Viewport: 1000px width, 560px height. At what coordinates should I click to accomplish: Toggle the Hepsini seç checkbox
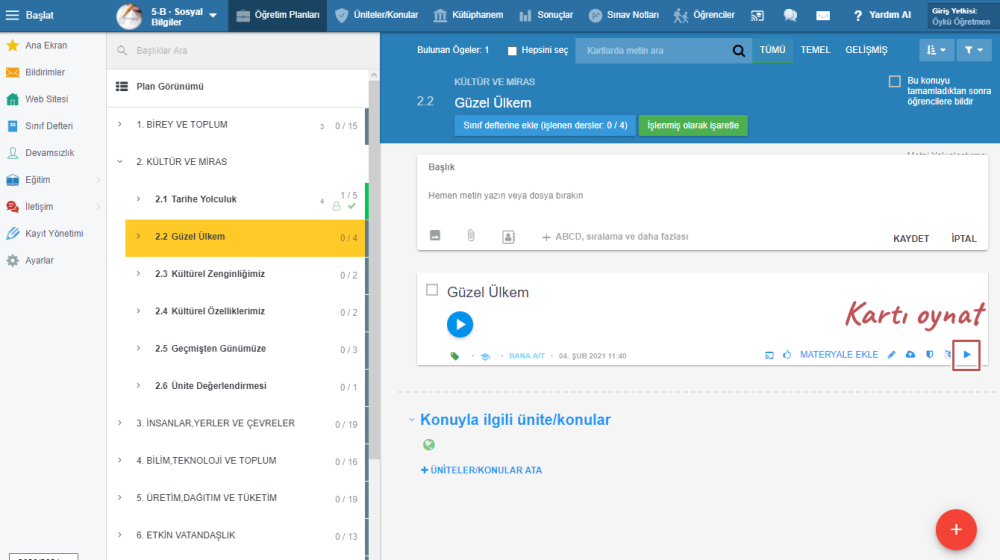coord(511,50)
